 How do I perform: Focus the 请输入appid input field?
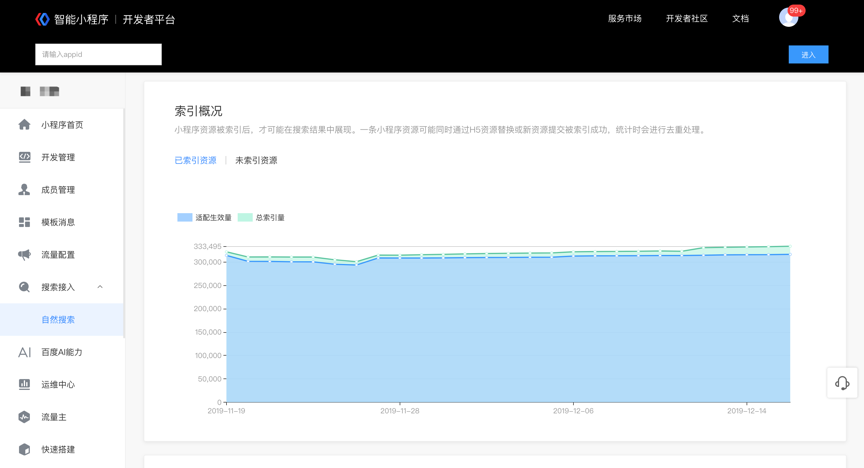pos(98,55)
